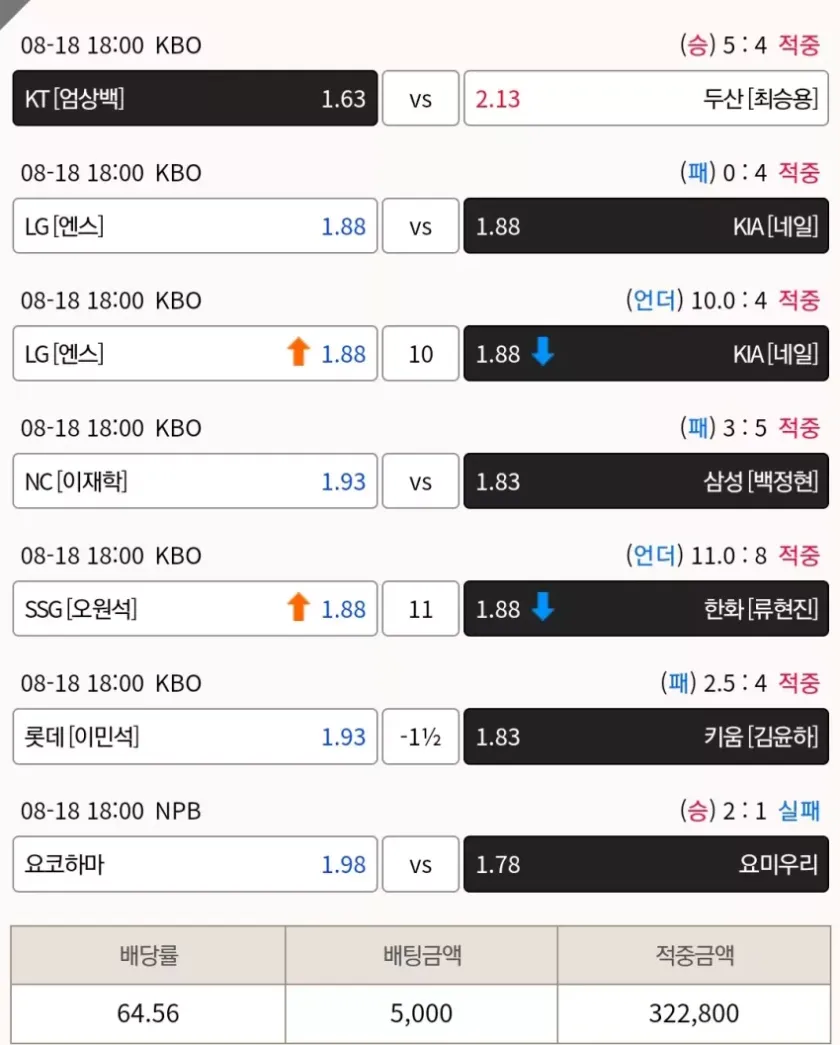Select 요코하마 at 1.98 odds
This screenshot has width=840, height=1045.
(195, 864)
